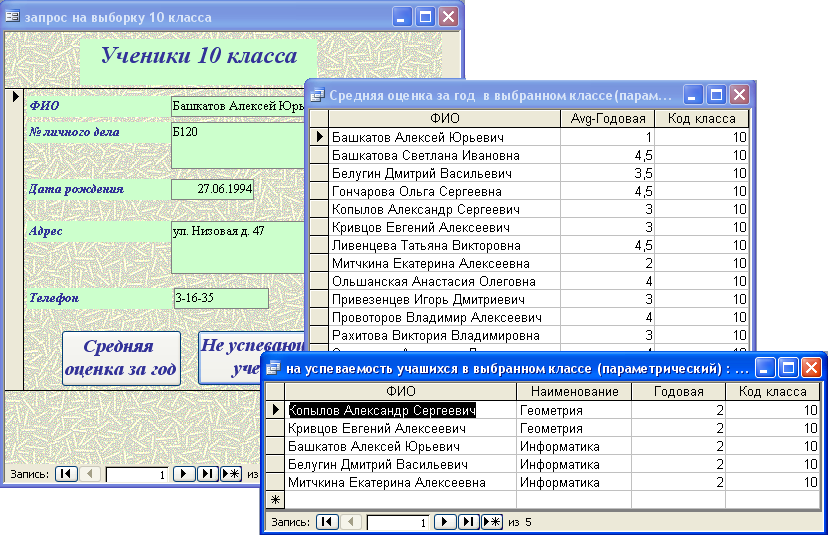Click cell 'Привезенцев Игорь Дмитриевич'
The height and width of the screenshot is (536, 829).
444,299
